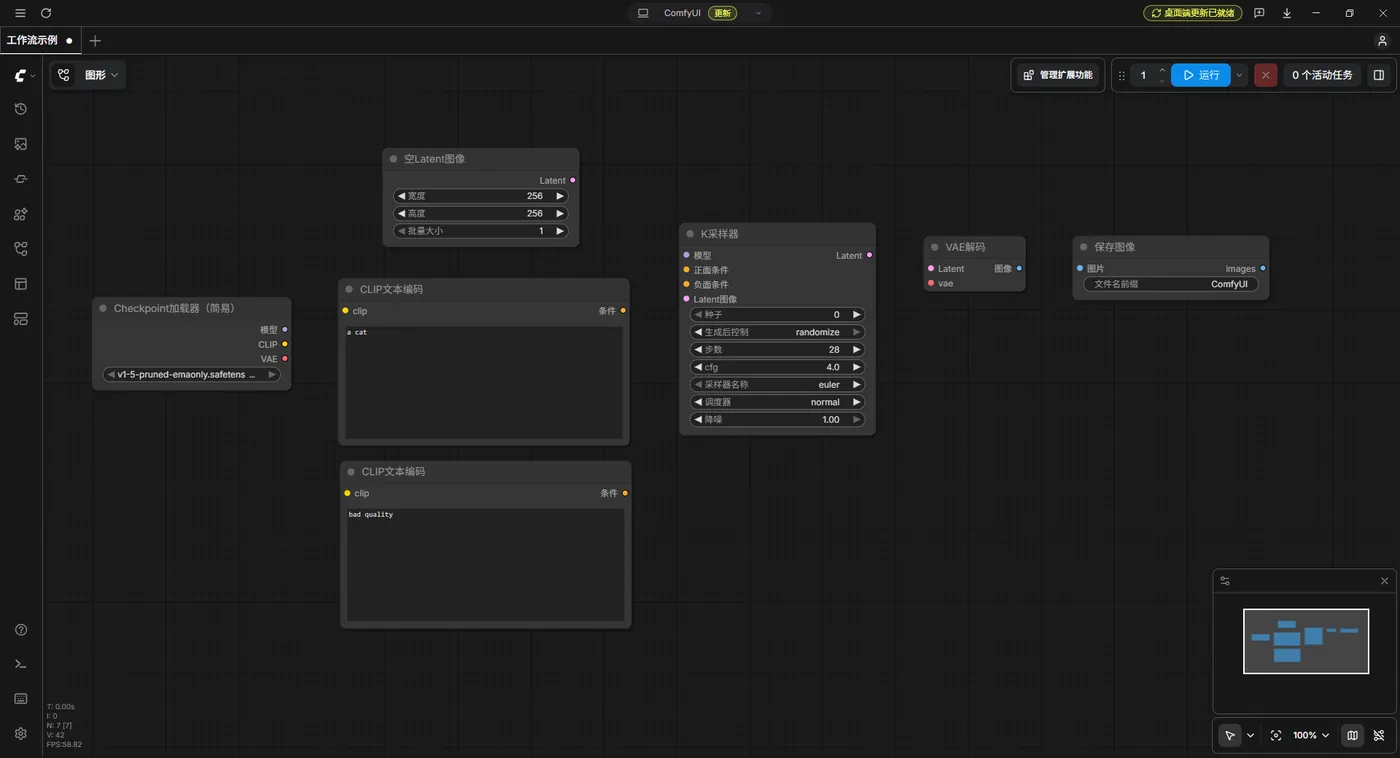
Task: Click the 'a cat' prompt text box
Action: [484, 382]
